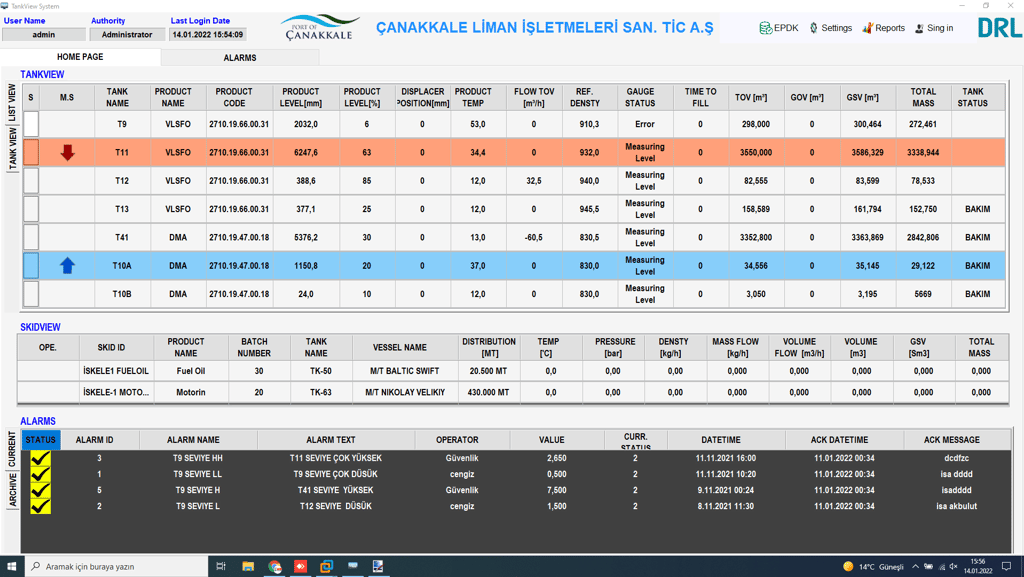Image resolution: width=1024 pixels, height=577 pixels.
Task: Click the red down arrow on T11 row
Action: (67, 152)
